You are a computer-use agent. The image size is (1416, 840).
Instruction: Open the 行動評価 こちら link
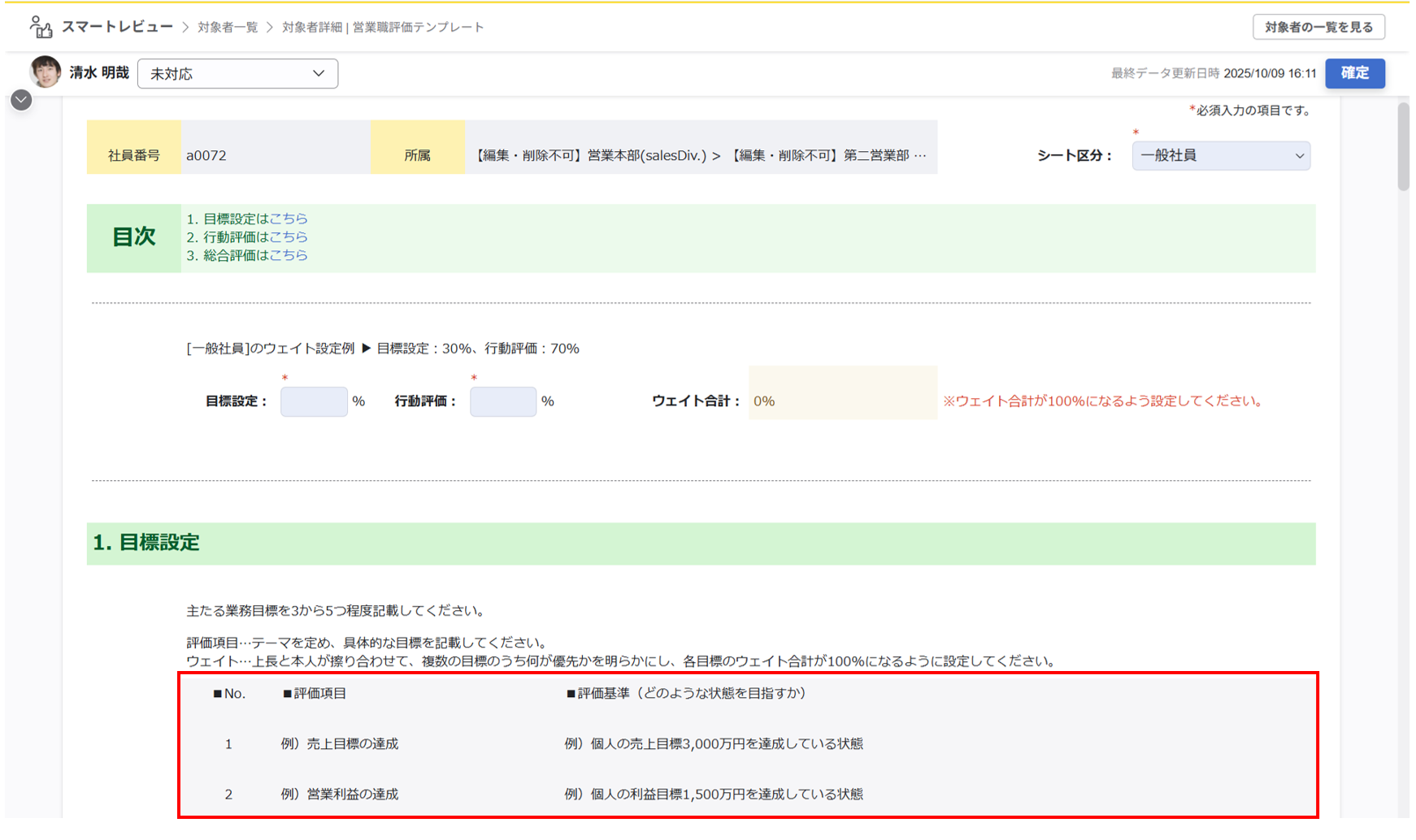(289, 237)
